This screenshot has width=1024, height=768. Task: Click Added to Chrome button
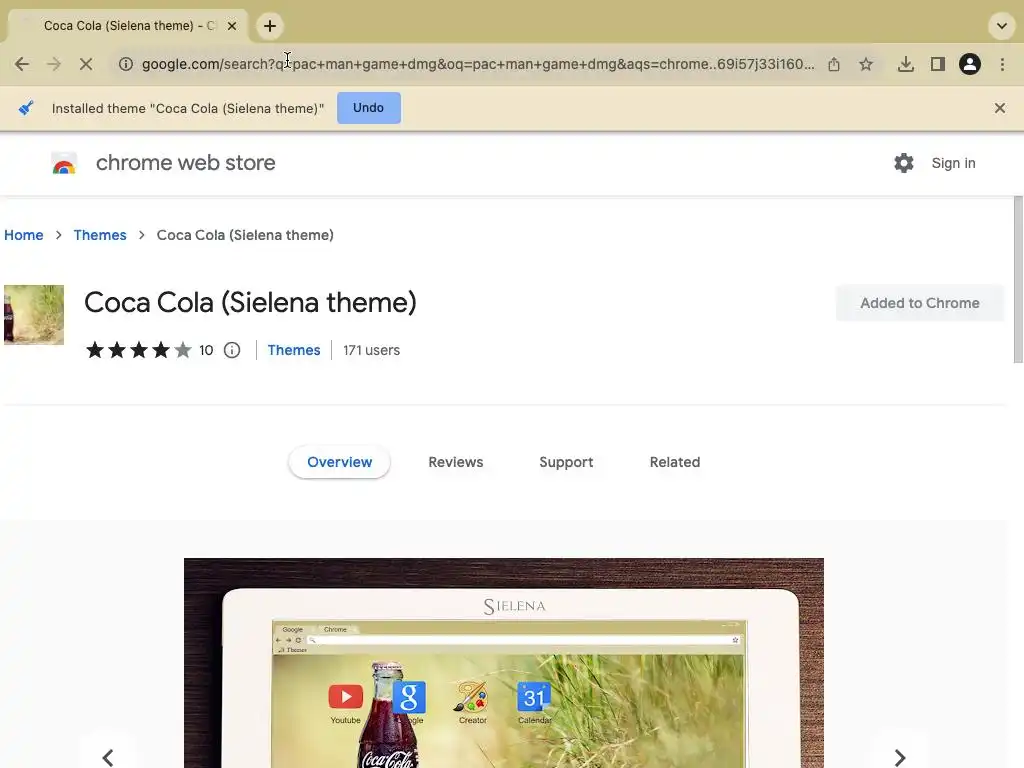click(920, 303)
